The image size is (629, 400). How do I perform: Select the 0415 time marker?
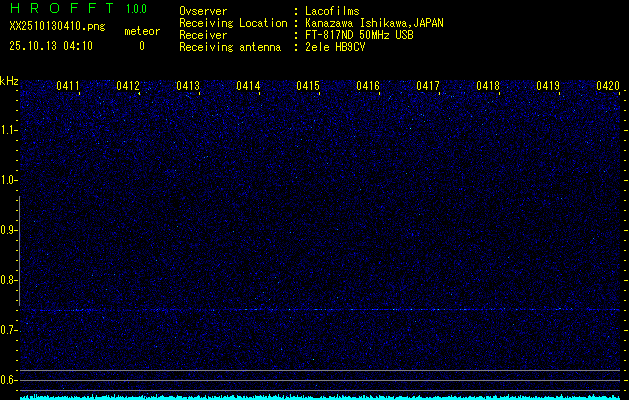coord(308,87)
